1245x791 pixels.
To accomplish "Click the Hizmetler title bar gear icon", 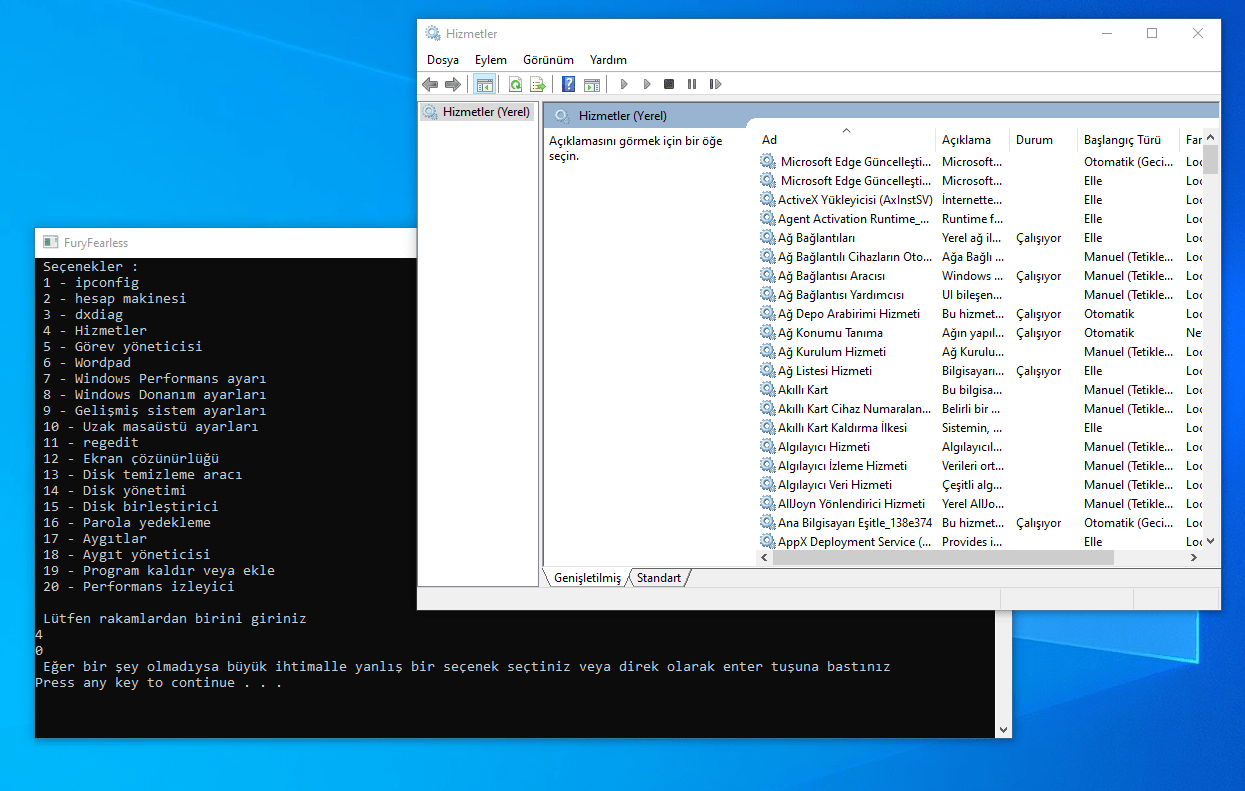I will [433, 33].
